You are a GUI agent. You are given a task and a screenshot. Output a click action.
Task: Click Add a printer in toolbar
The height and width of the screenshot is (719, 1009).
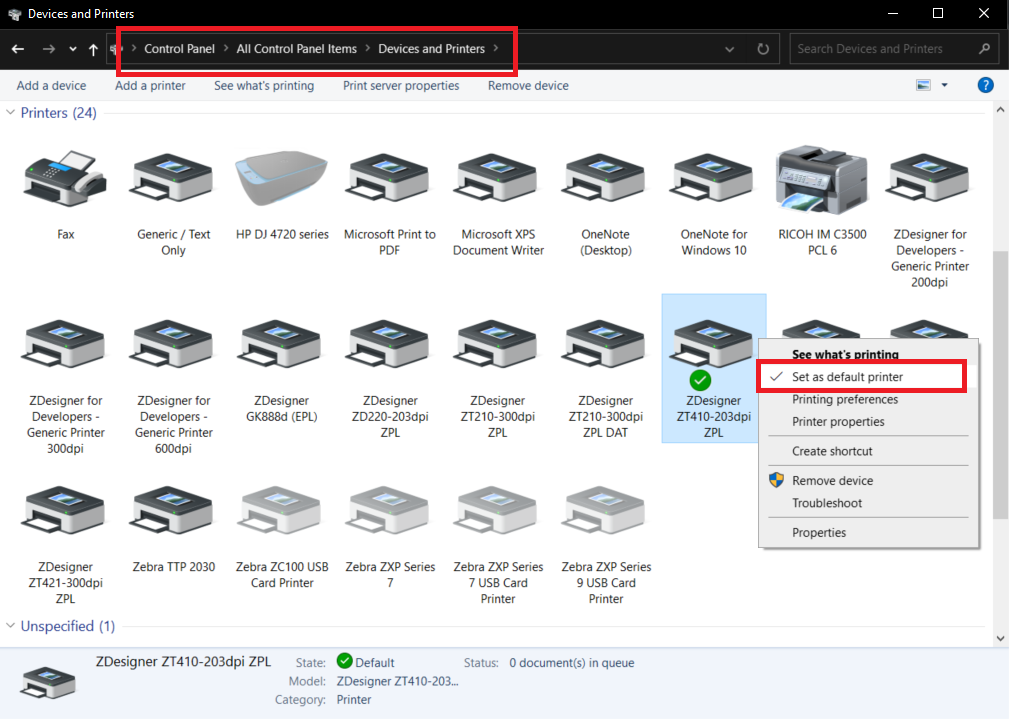point(150,86)
